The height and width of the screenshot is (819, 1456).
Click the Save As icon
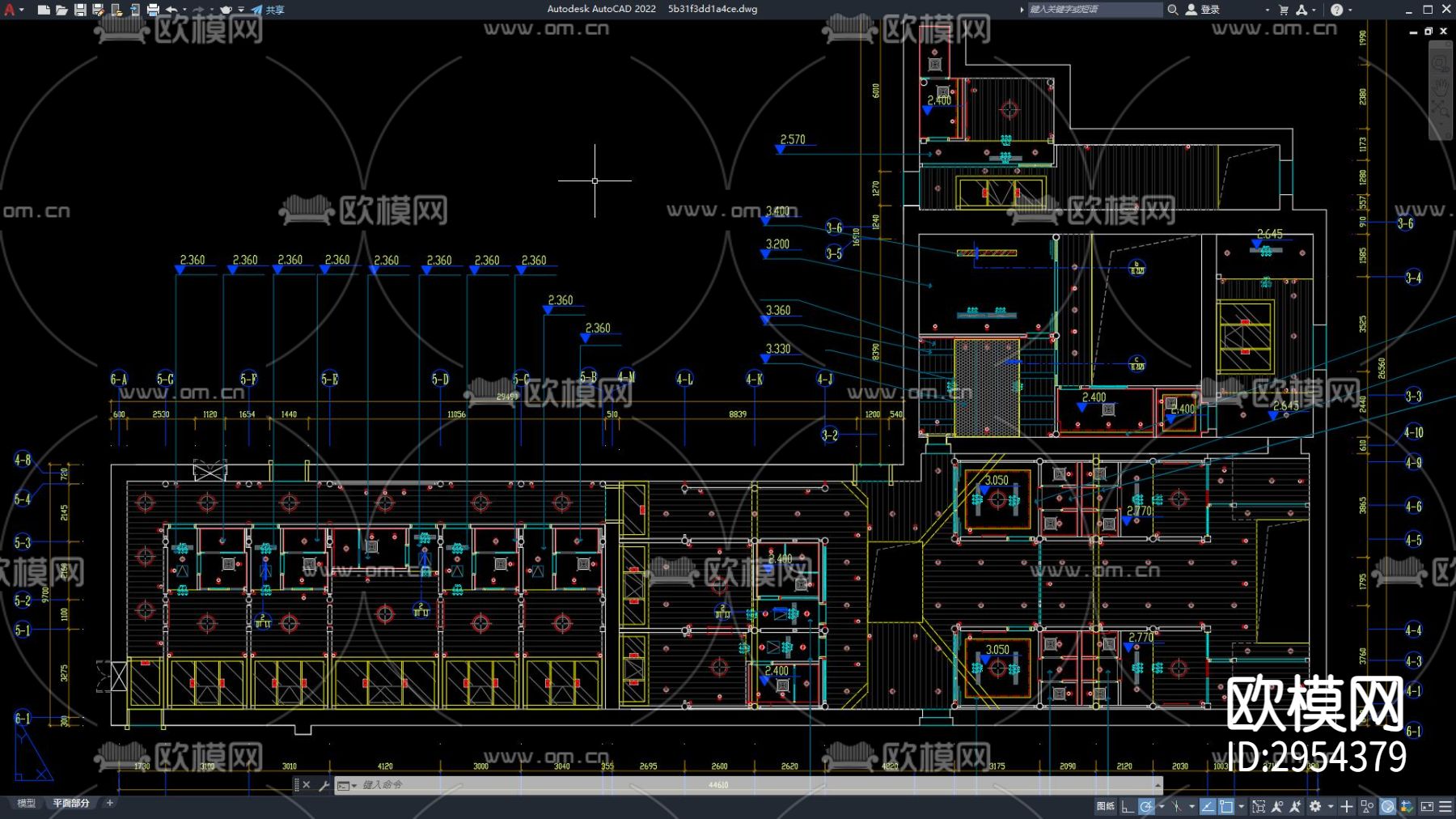(98, 10)
